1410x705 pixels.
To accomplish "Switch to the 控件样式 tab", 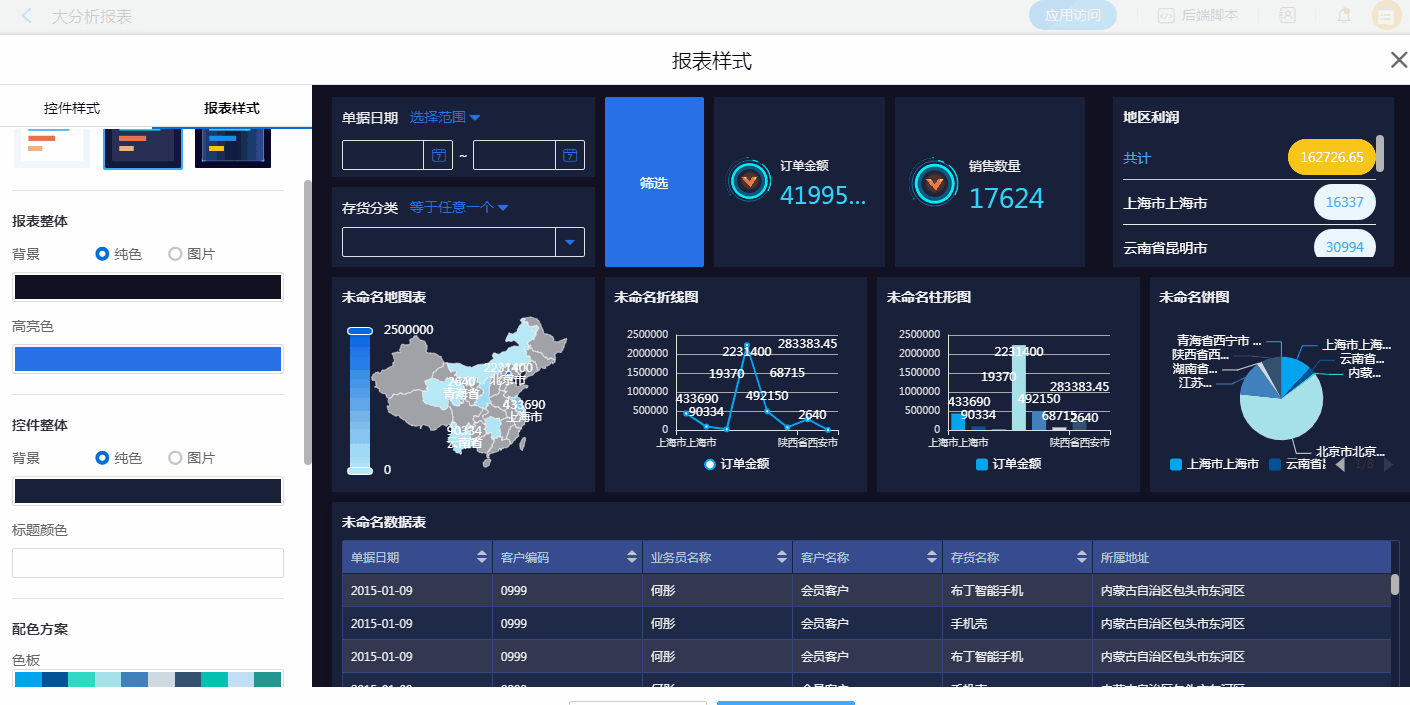I will tap(72, 108).
